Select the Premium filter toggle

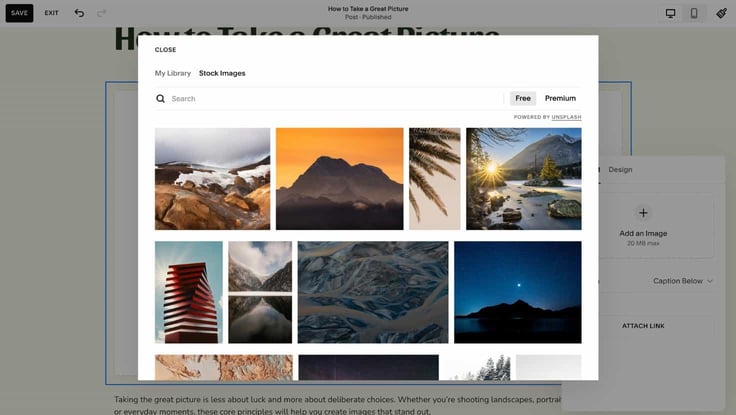[560, 98]
